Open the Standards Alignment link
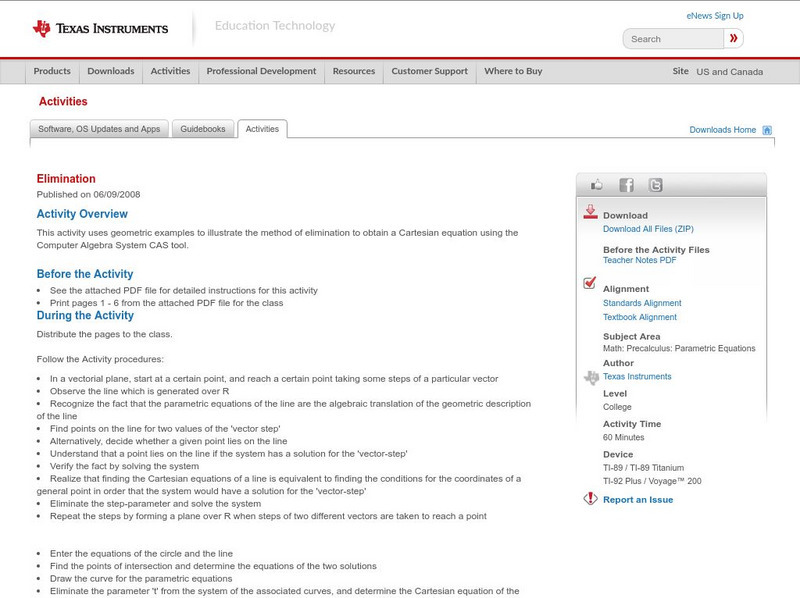800x598 pixels. (x=642, y=303)
